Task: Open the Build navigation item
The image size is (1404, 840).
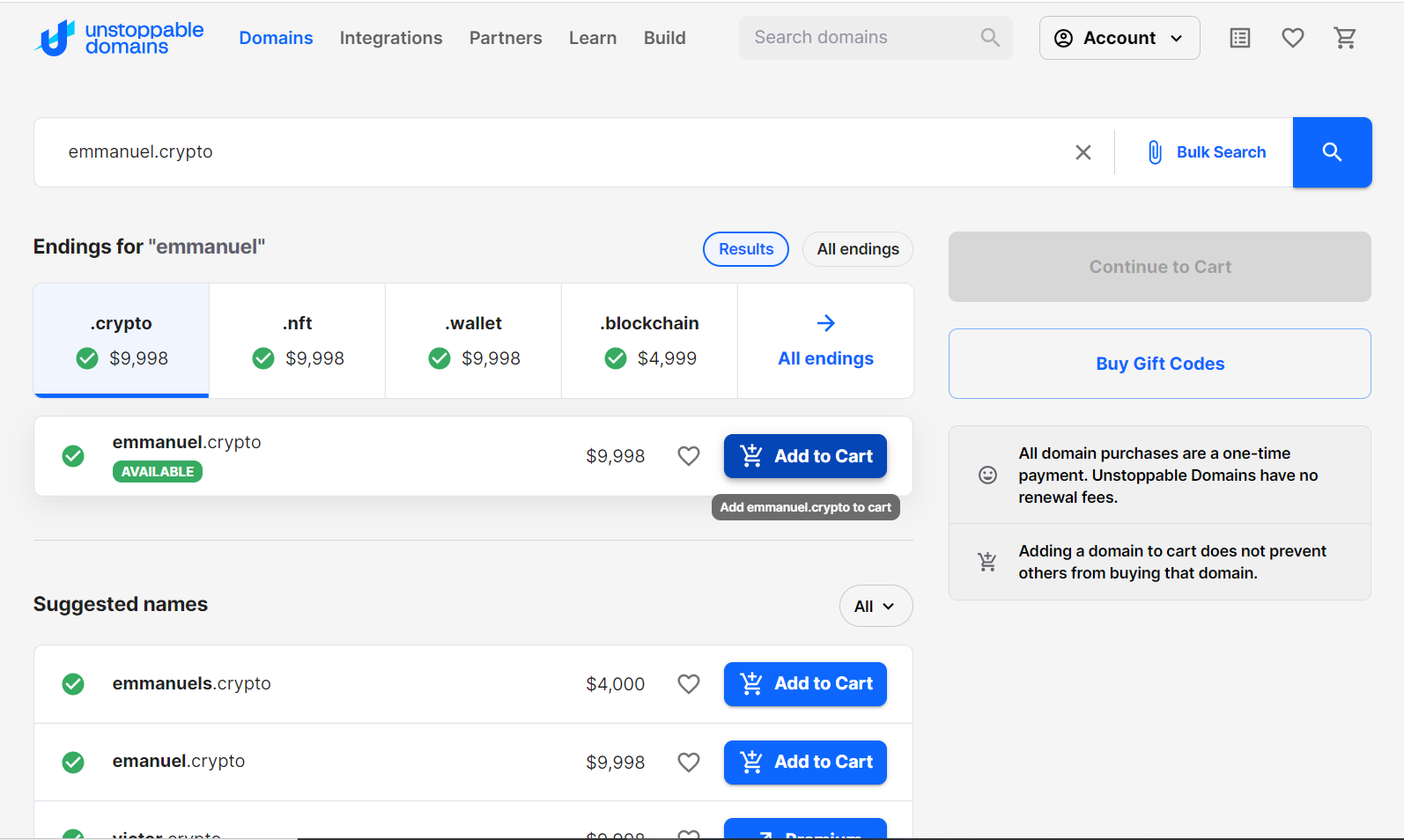Action: pyautogui.click(x=664, y=38)
